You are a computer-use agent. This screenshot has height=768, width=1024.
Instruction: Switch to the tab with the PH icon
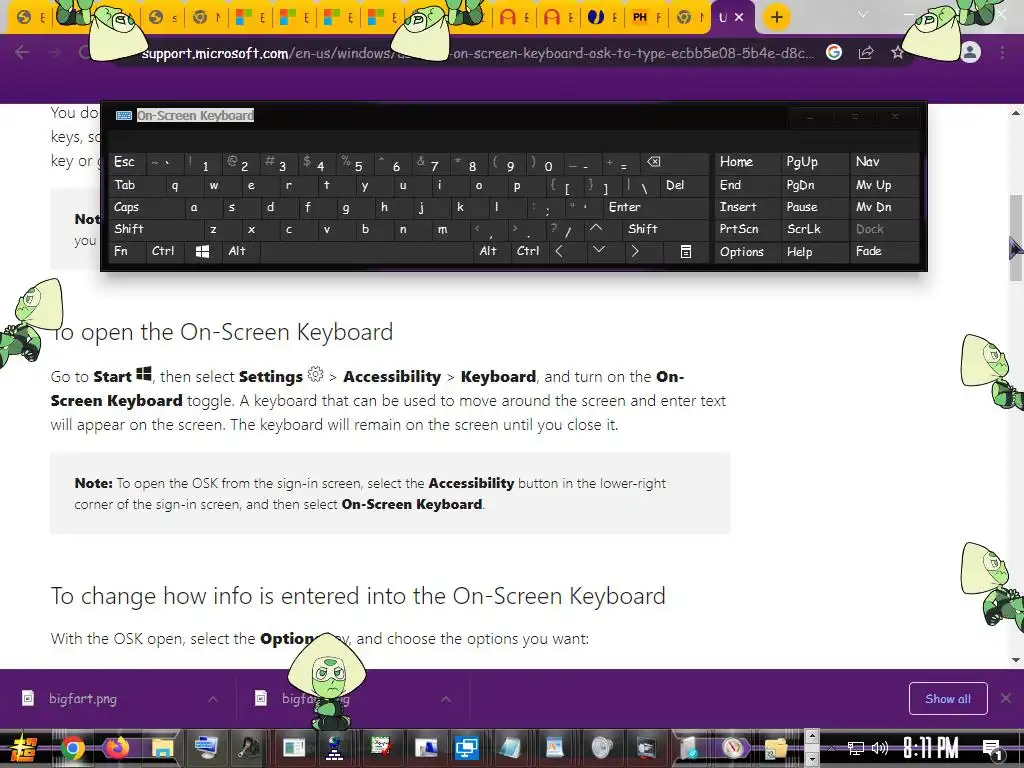pyautogui.click(x=647, y=18)
